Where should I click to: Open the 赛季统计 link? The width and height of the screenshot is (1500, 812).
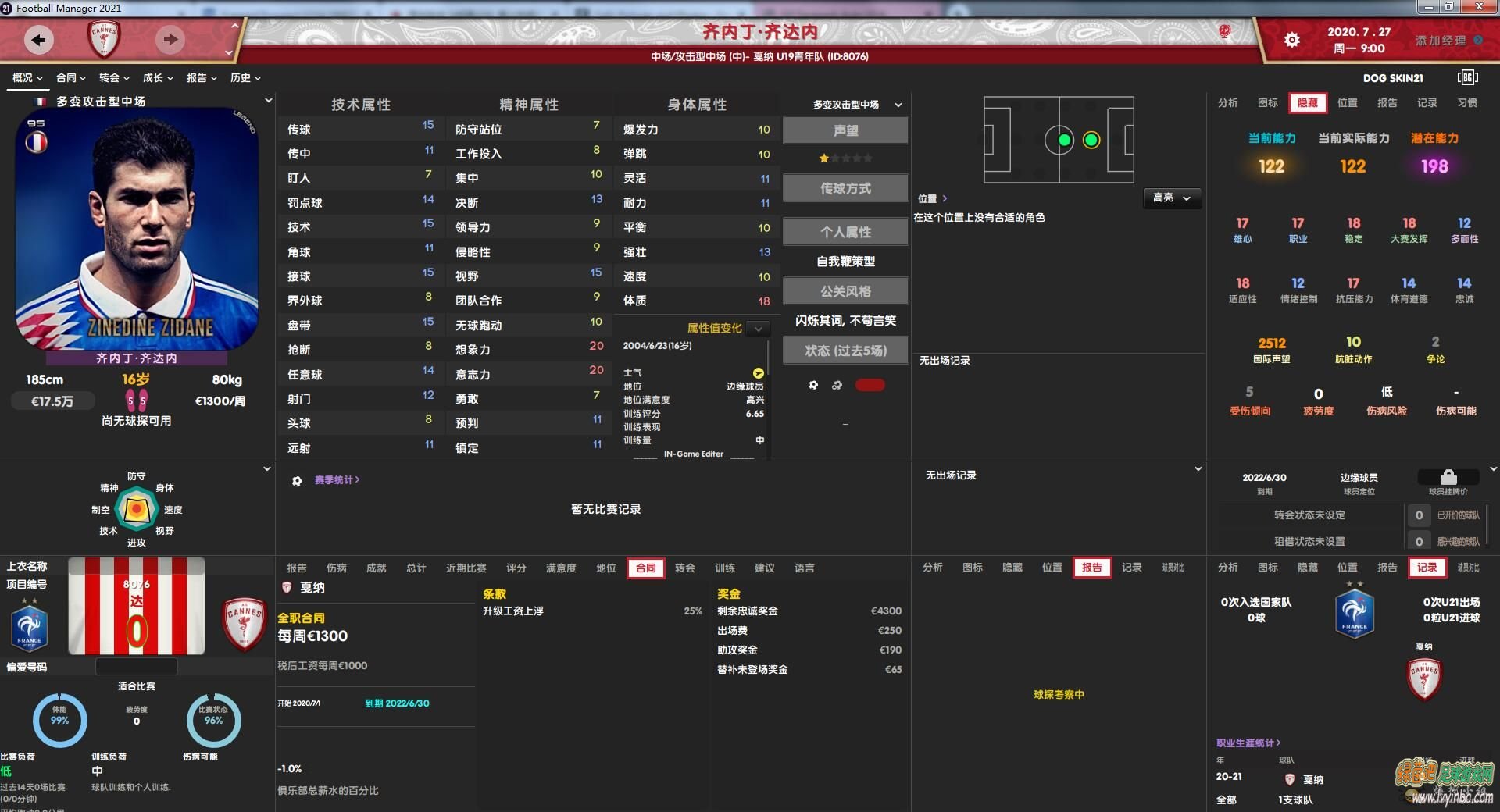(x=337, y=480)
